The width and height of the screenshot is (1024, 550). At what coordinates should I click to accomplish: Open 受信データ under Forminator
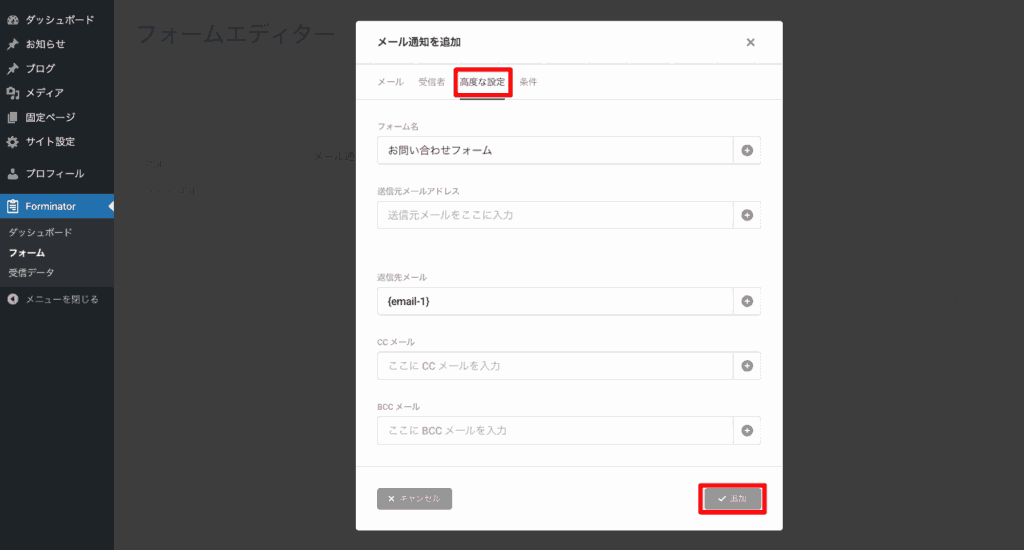click(x=32, y=272)
